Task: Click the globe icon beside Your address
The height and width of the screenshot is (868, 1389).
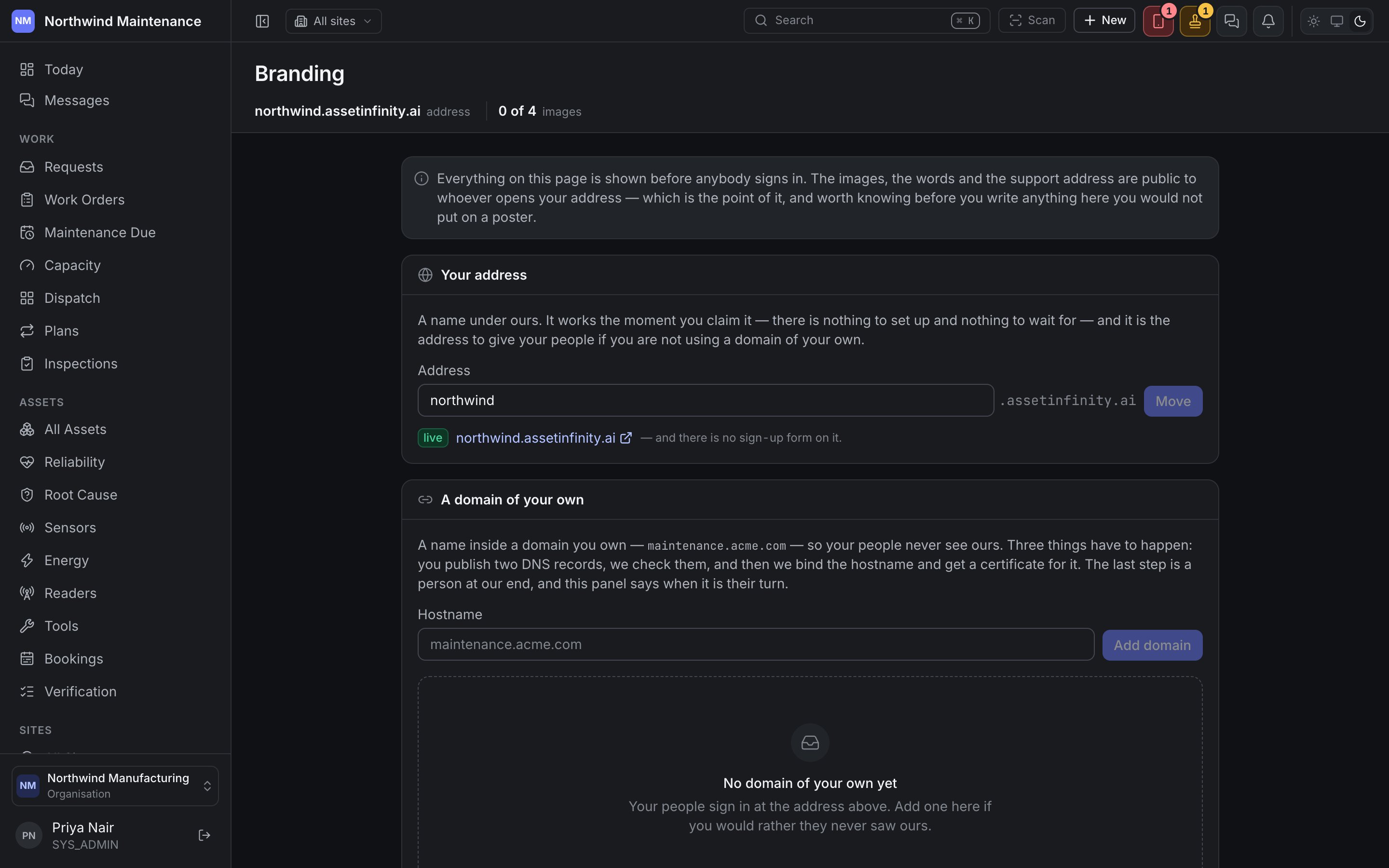Action: coord(425,275)
